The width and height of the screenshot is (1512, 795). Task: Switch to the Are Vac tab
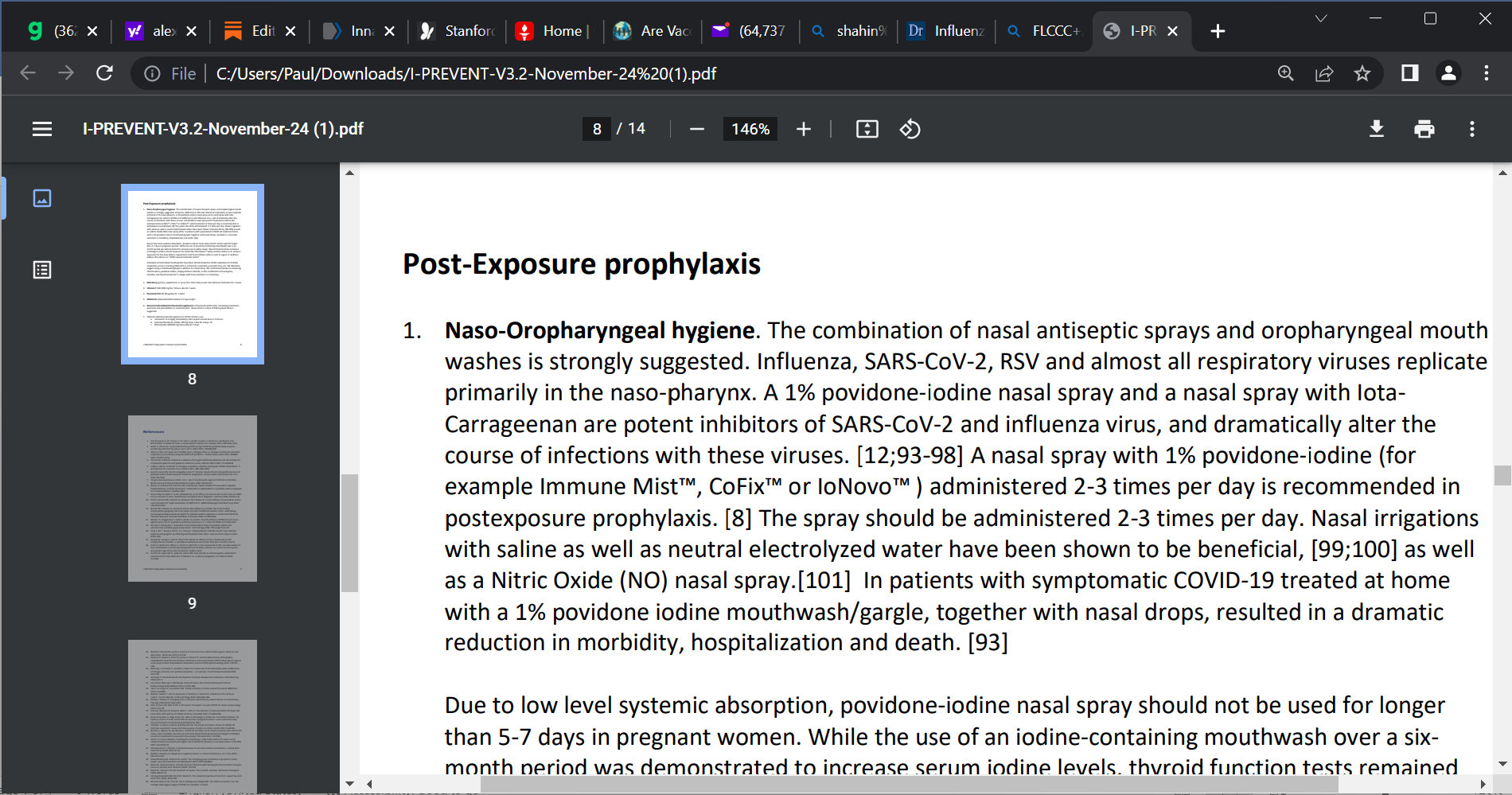pos(653,31)
